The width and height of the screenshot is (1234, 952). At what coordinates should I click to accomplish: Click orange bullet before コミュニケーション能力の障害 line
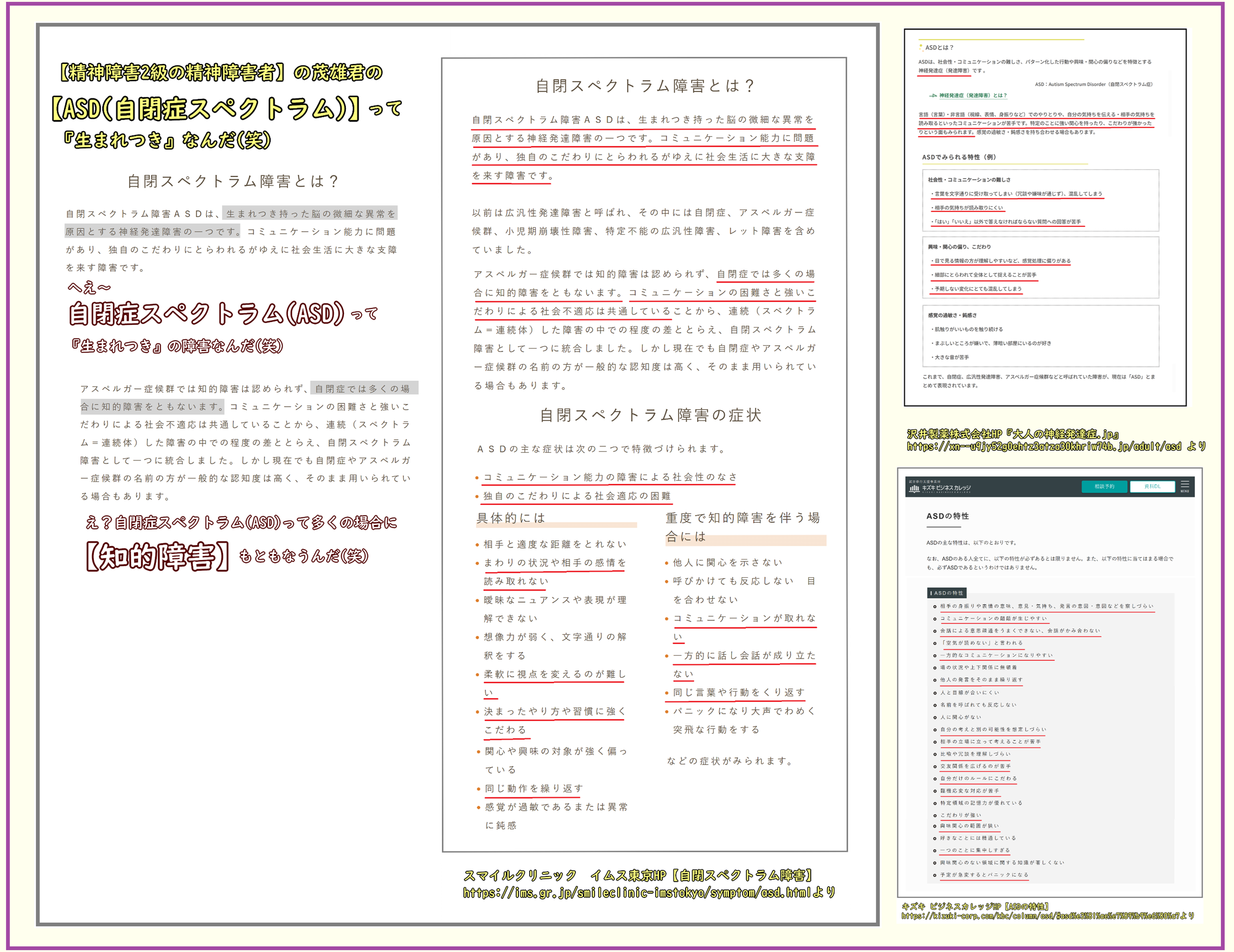(x=477, y=478)
